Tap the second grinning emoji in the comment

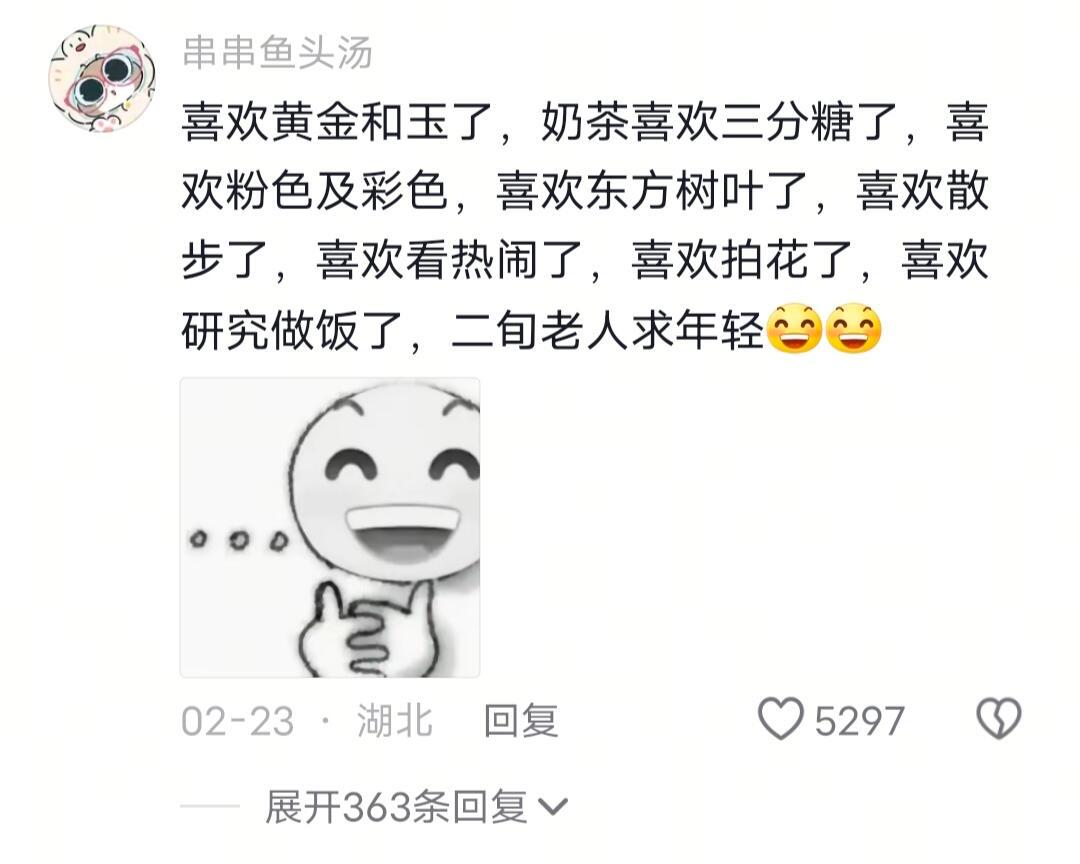pos(853,329)
